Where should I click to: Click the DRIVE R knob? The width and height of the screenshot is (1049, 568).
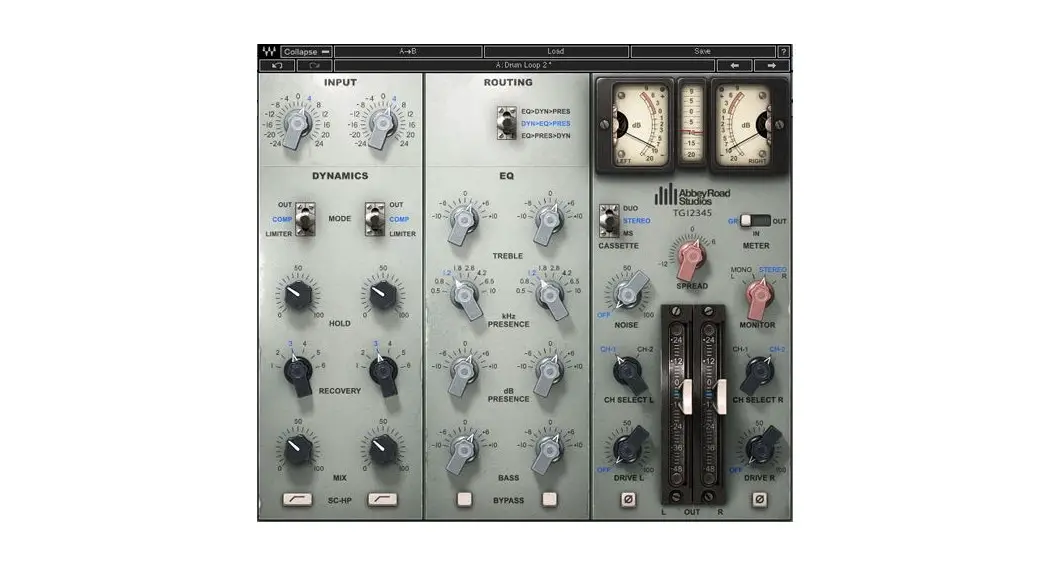[761, 447]
